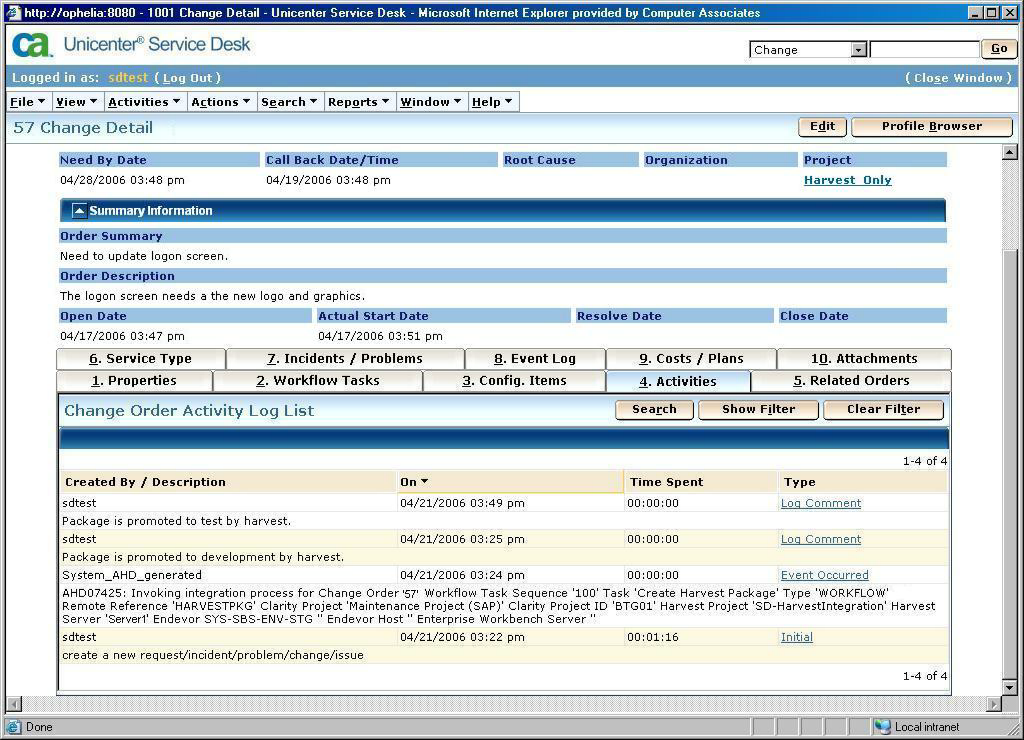
Task: Click the Show Filter button
Action: [x=758, y=409]
